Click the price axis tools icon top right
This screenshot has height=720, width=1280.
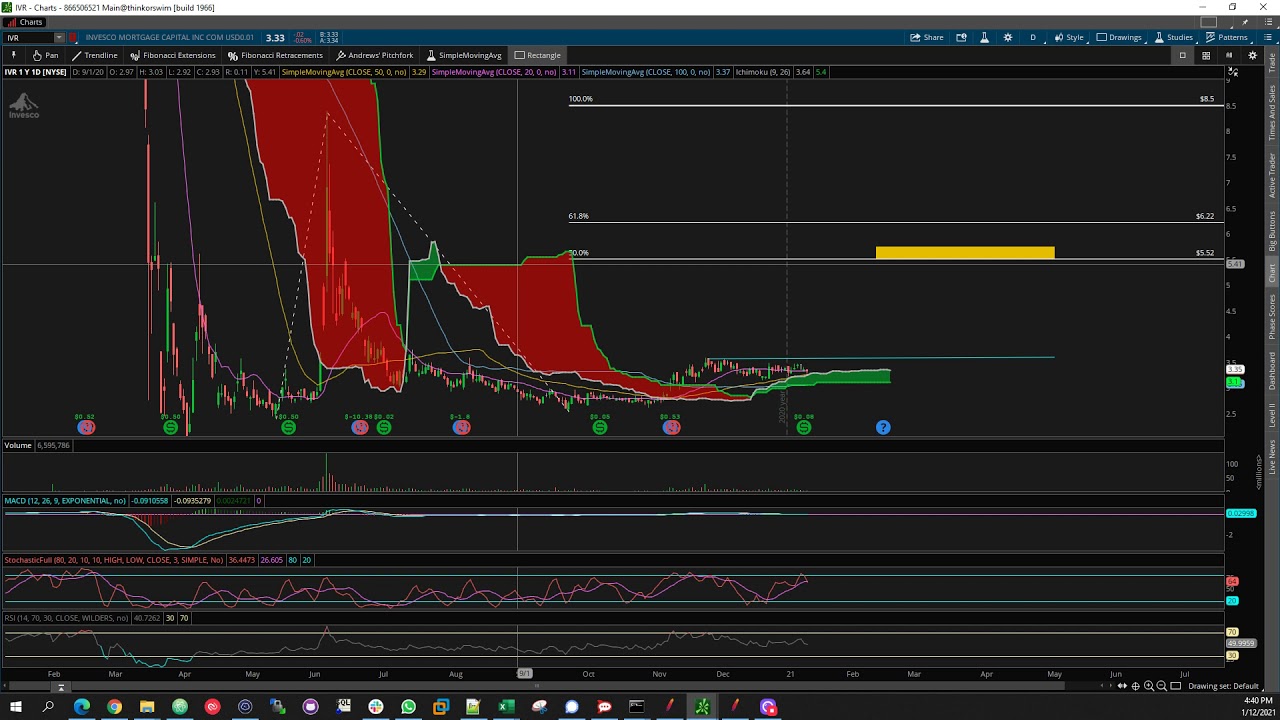pos(1234,72)
